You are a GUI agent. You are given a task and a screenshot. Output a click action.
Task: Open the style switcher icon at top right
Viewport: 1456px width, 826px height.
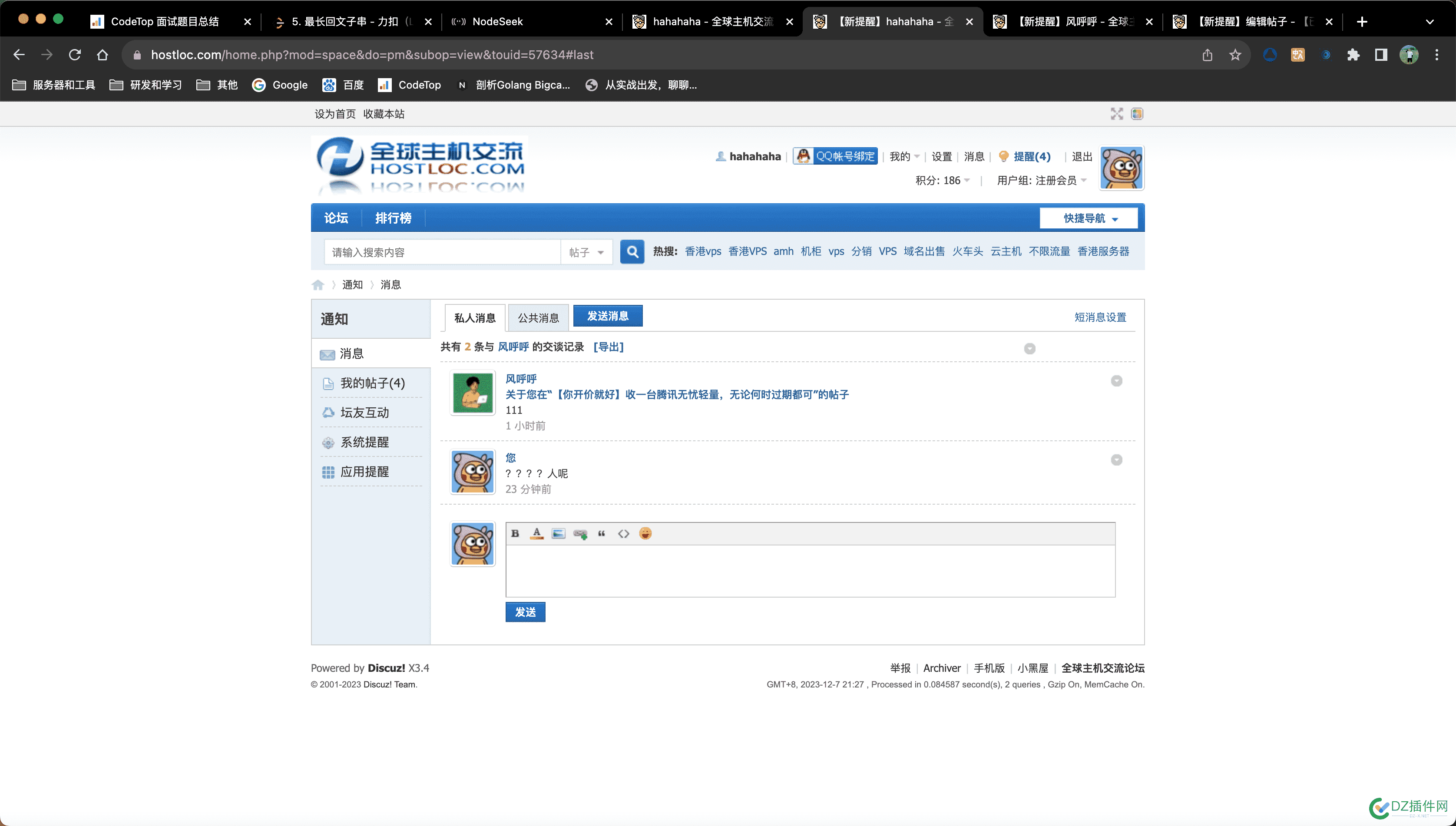[x=1137, y=114]
